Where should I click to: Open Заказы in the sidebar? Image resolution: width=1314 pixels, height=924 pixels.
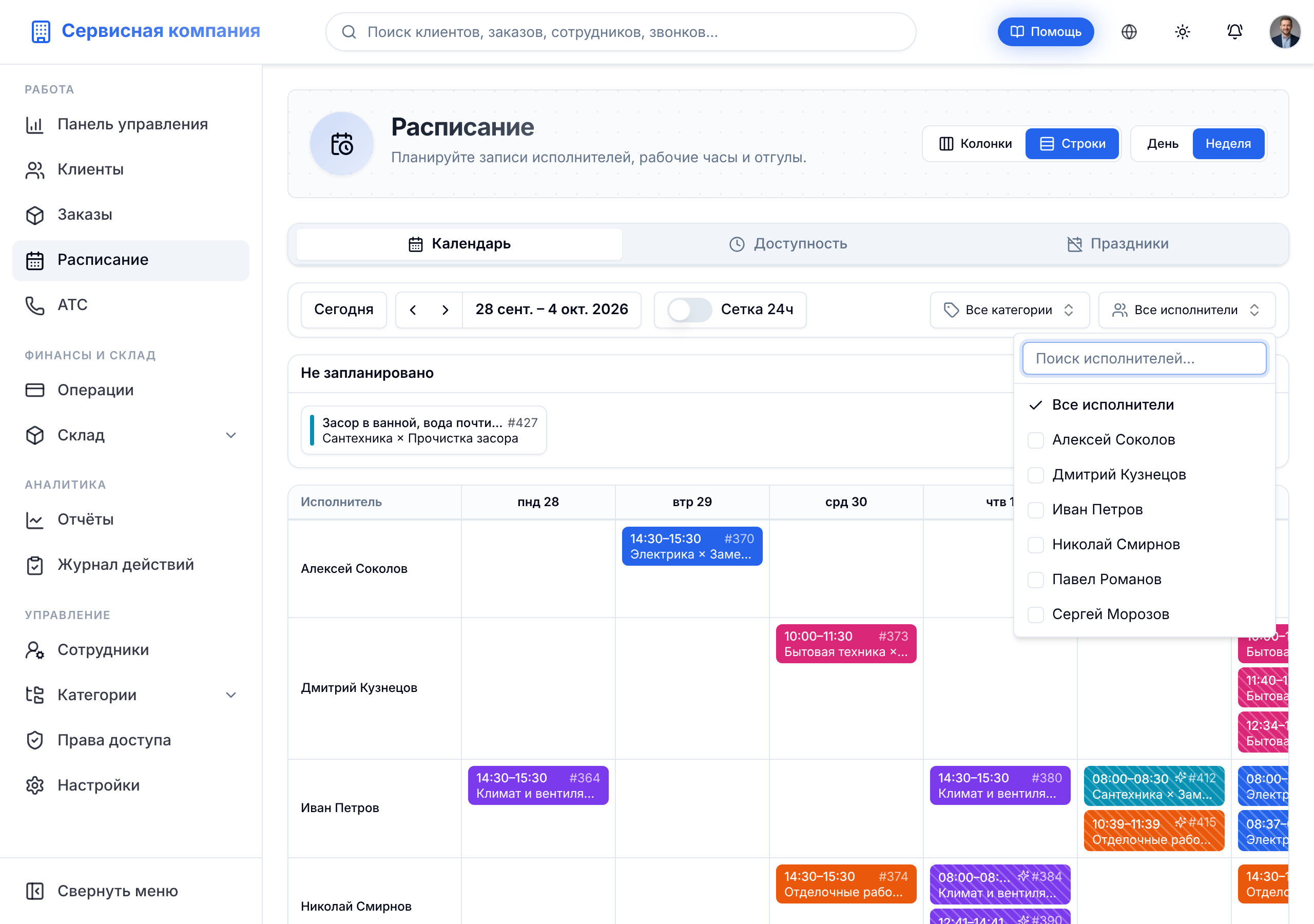click(x=130, y=215)
